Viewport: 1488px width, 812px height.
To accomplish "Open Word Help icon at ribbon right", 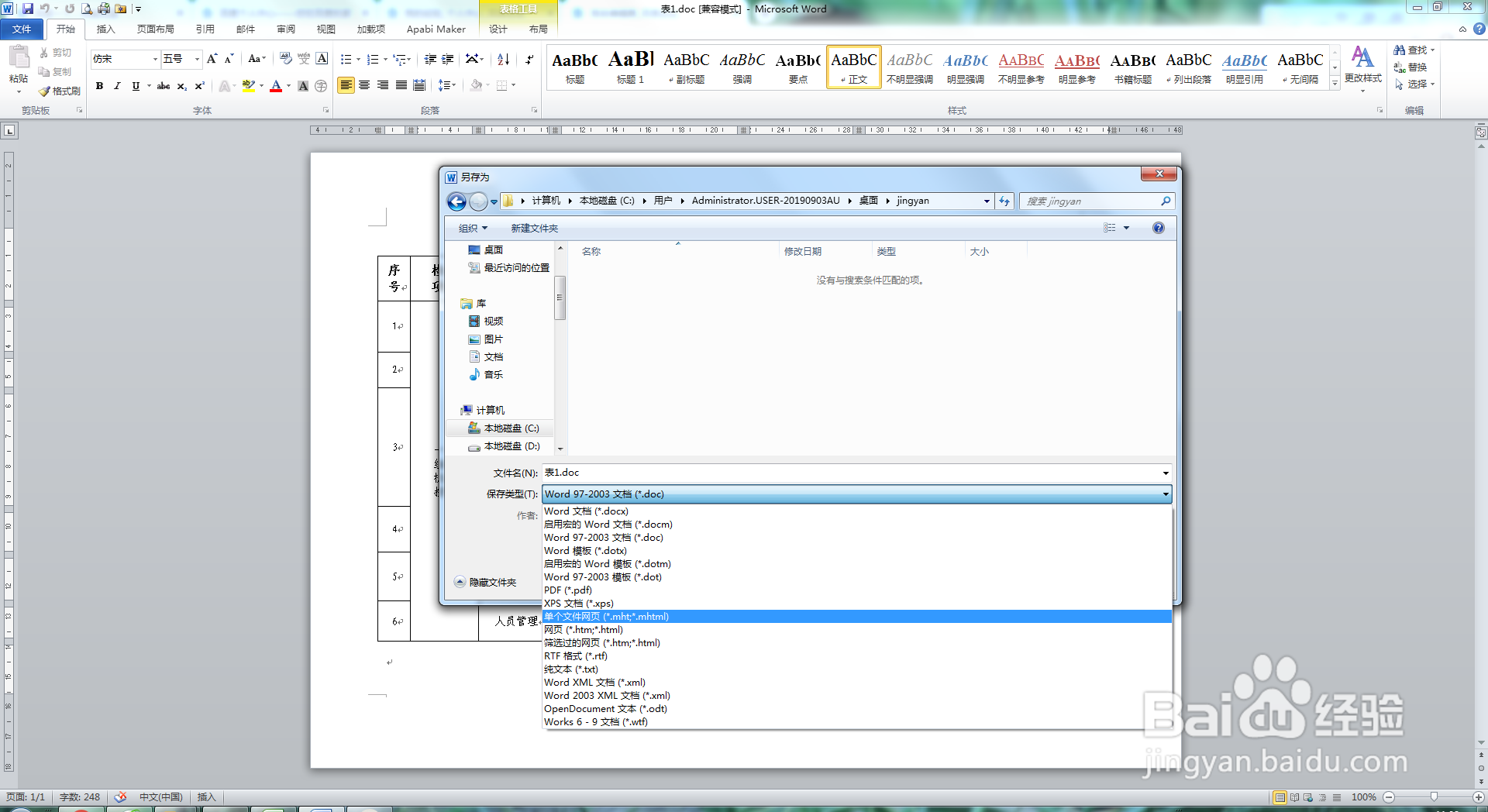I will coord(1479,29).
